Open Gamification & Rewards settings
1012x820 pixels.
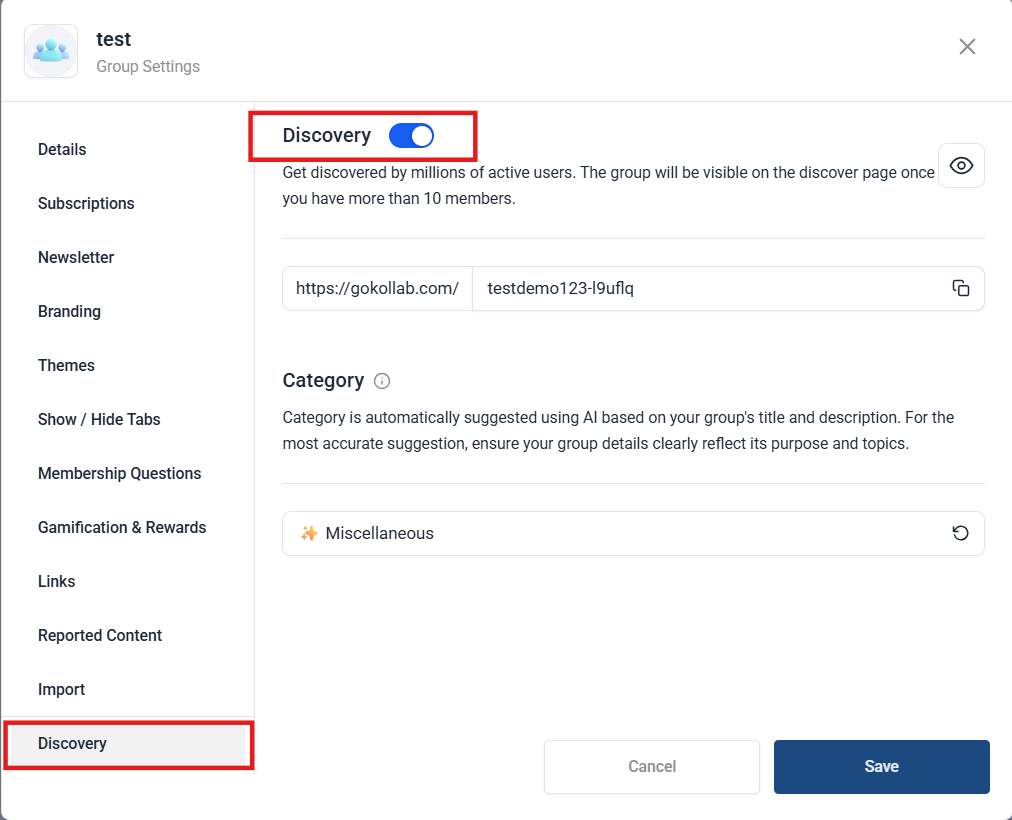click(122, 527)
